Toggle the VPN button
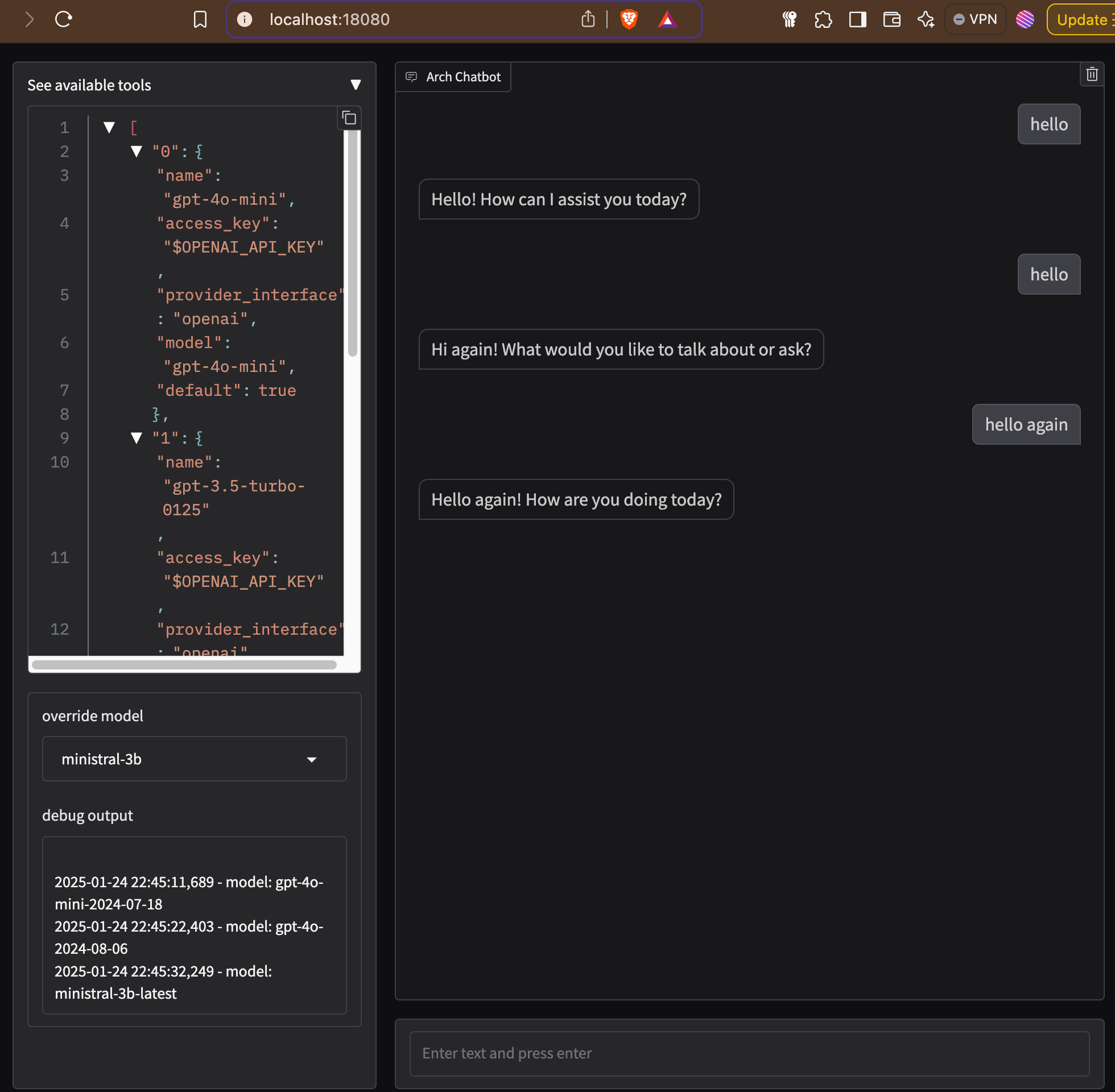Image resolution: width=1115 pixels, height=1092 pixels. [975, 19]
